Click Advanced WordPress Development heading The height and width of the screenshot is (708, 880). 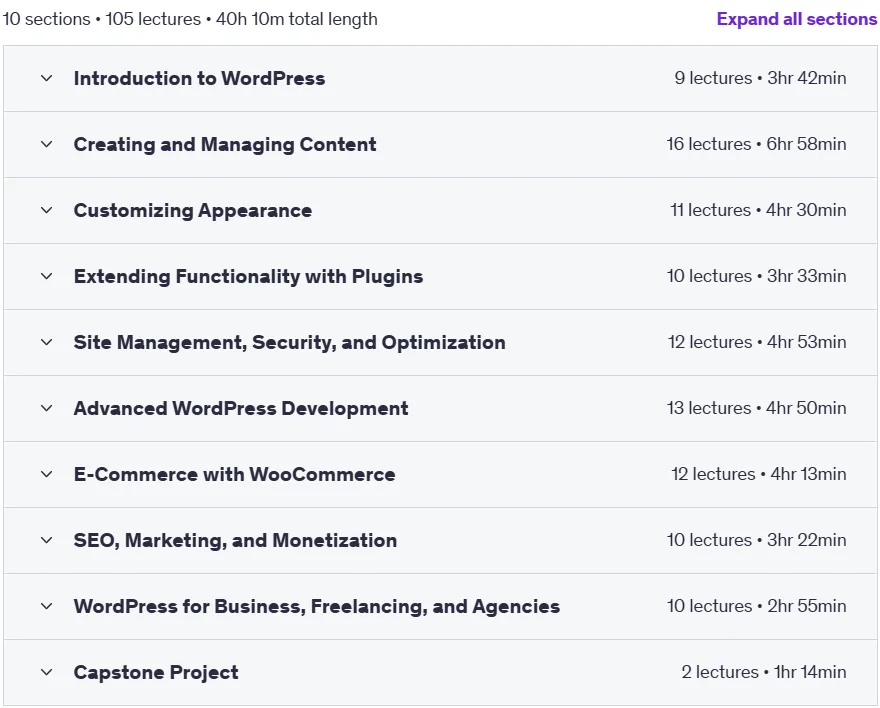241,408
